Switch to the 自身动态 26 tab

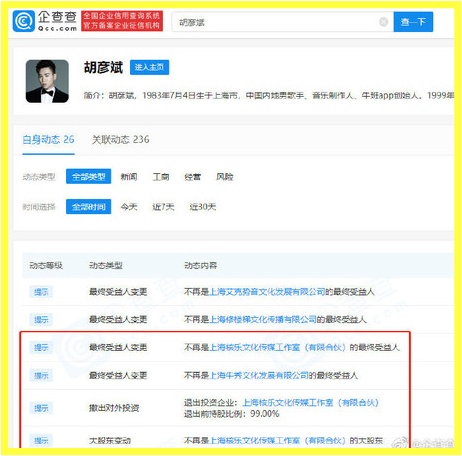48,139
